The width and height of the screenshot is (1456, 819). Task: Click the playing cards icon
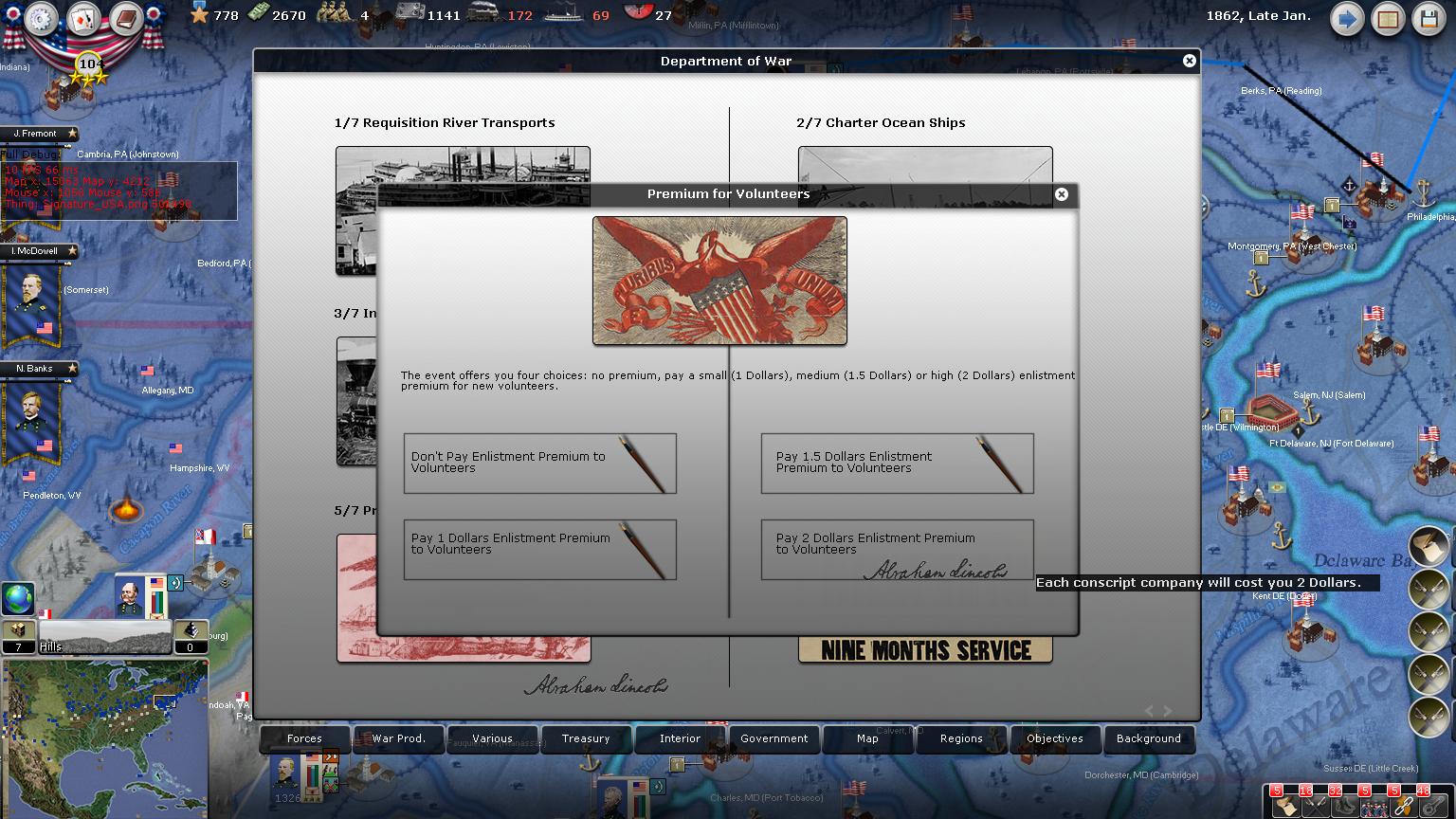click(84, 19)
